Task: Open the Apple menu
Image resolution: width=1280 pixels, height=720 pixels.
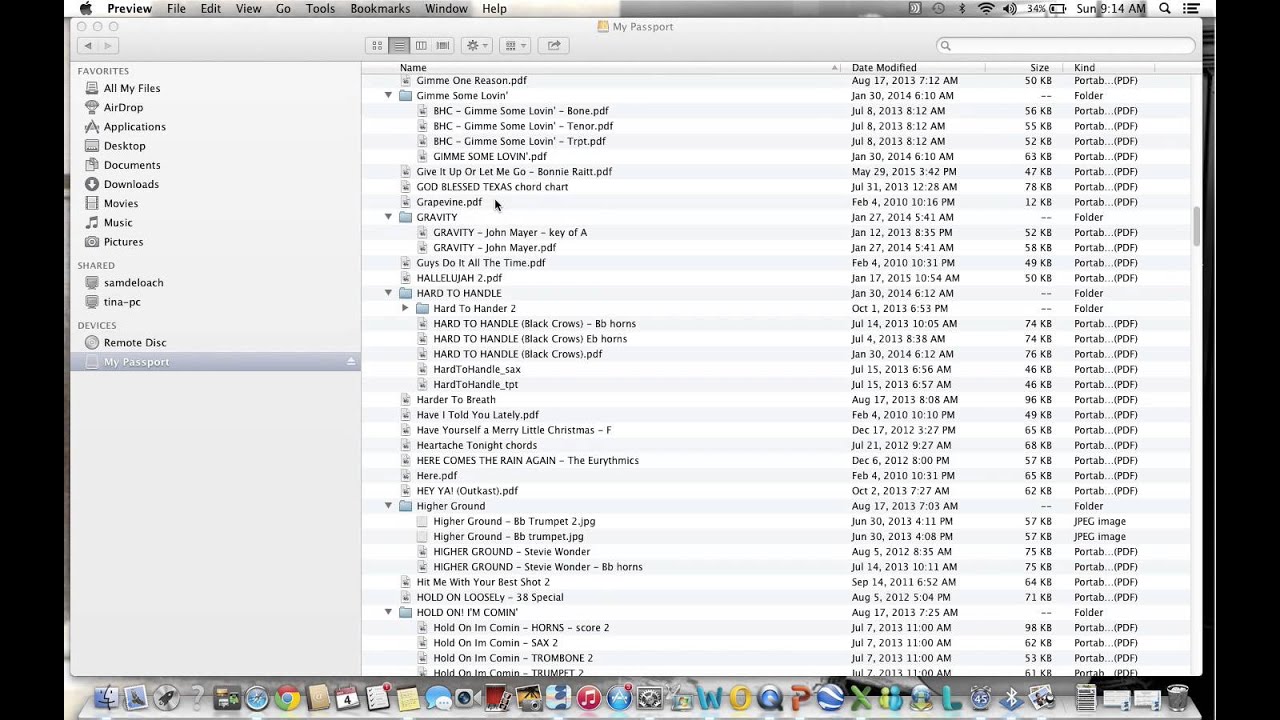Action: coord(86,8)
